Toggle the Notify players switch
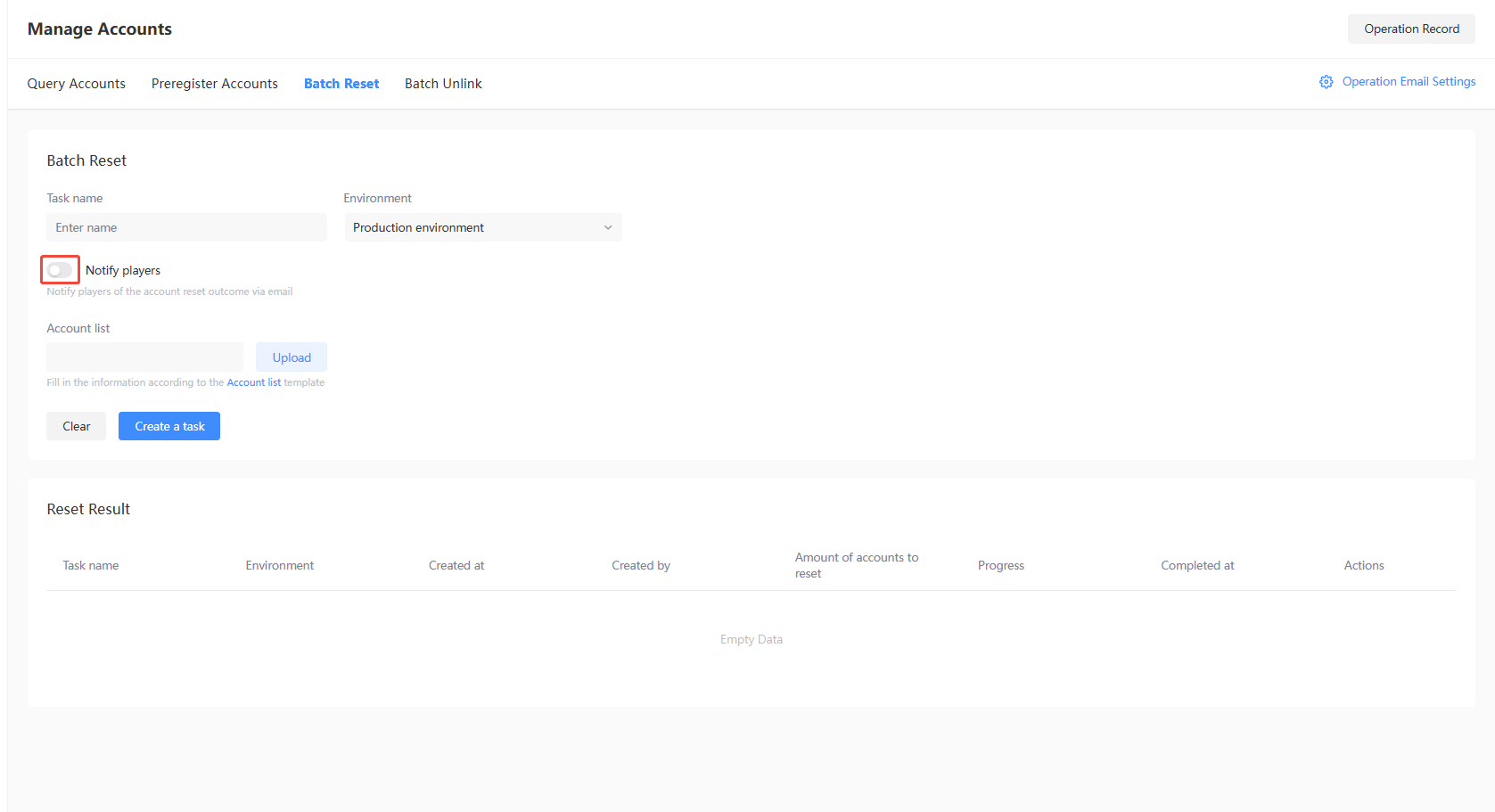Viewport: 1495px width, 812px height. (60, 270)
